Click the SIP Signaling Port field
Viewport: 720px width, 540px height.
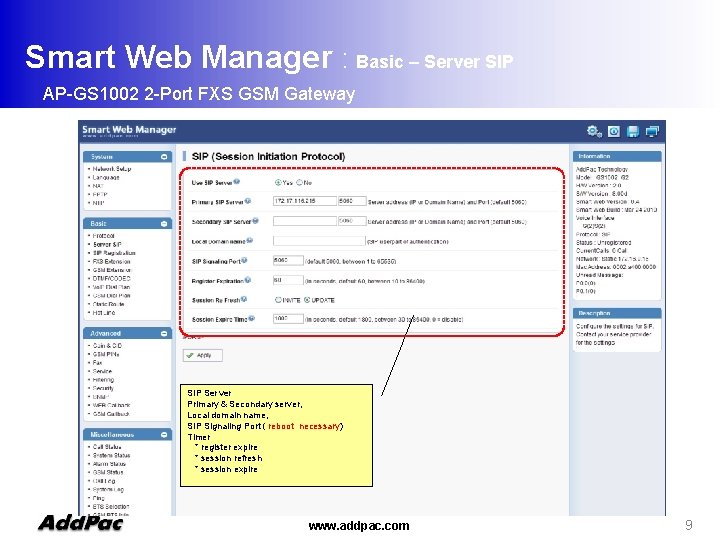288,260
